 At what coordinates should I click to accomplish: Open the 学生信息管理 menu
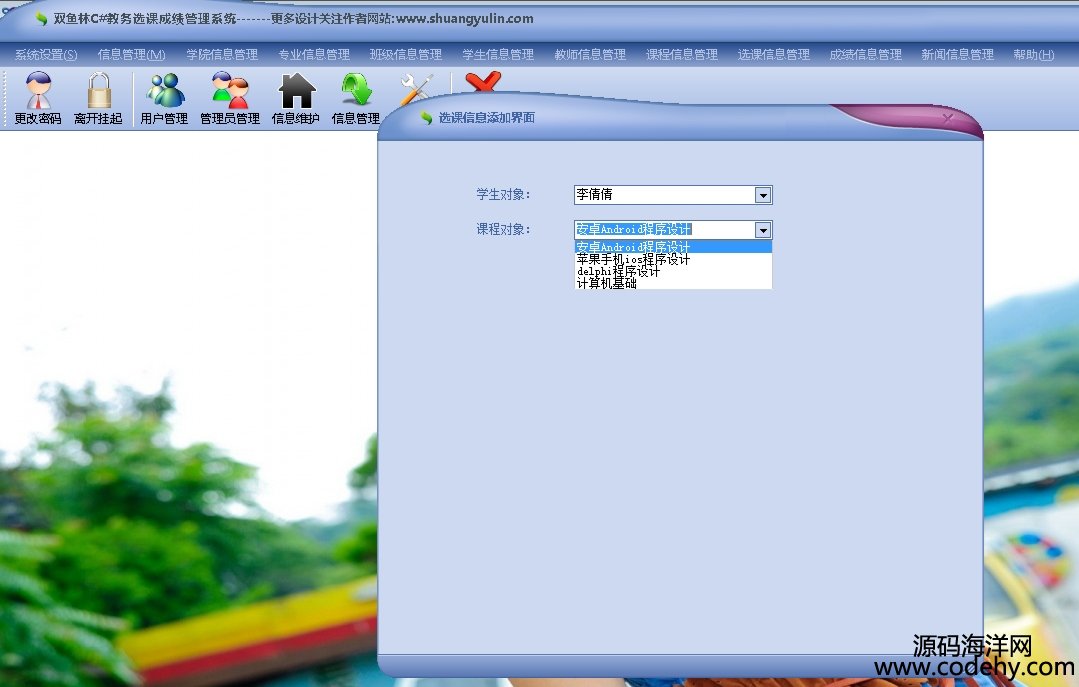[498, 54]
